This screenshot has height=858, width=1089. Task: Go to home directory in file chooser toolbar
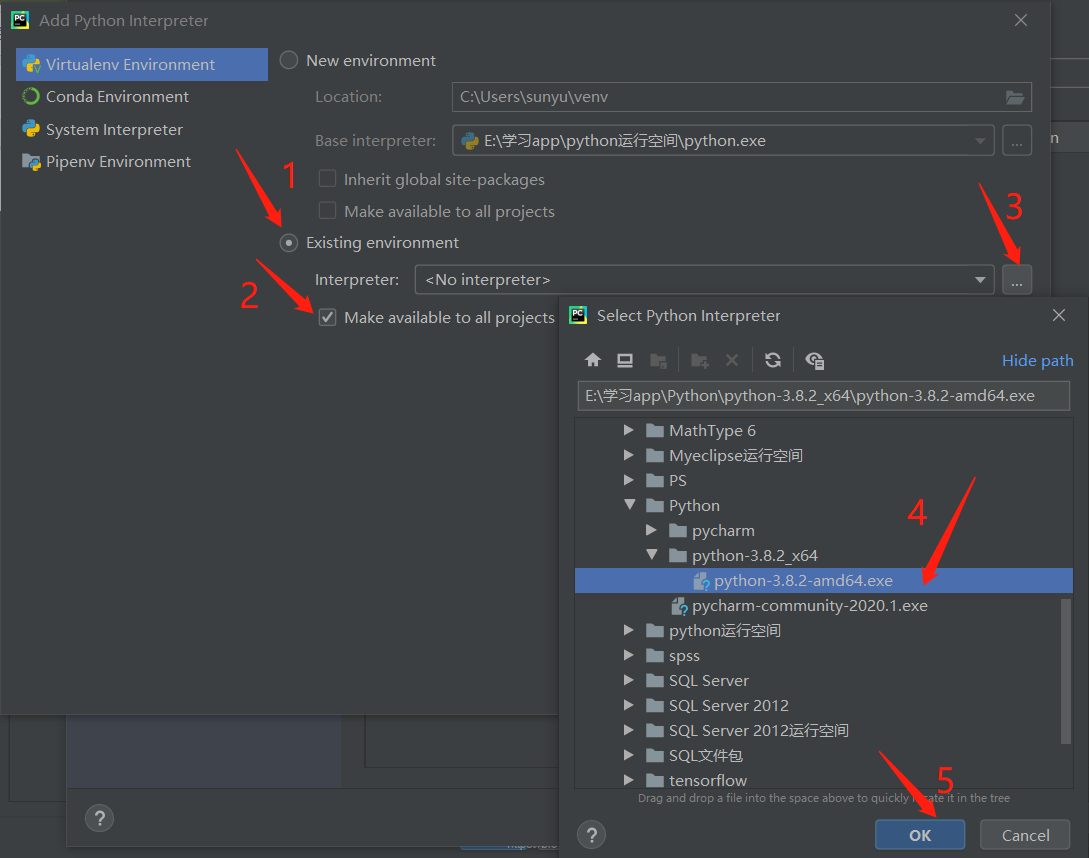[x=592, y=360]
